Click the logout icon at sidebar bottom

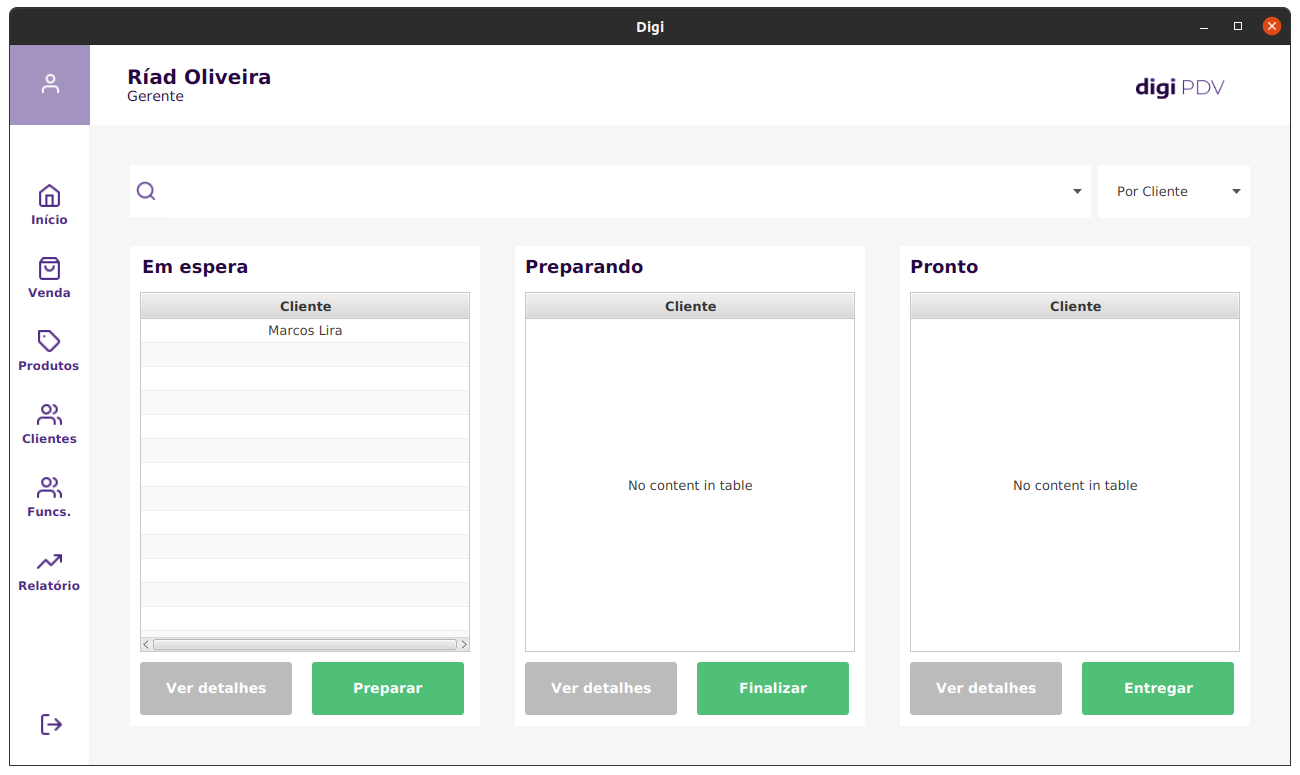coord(51,724)
